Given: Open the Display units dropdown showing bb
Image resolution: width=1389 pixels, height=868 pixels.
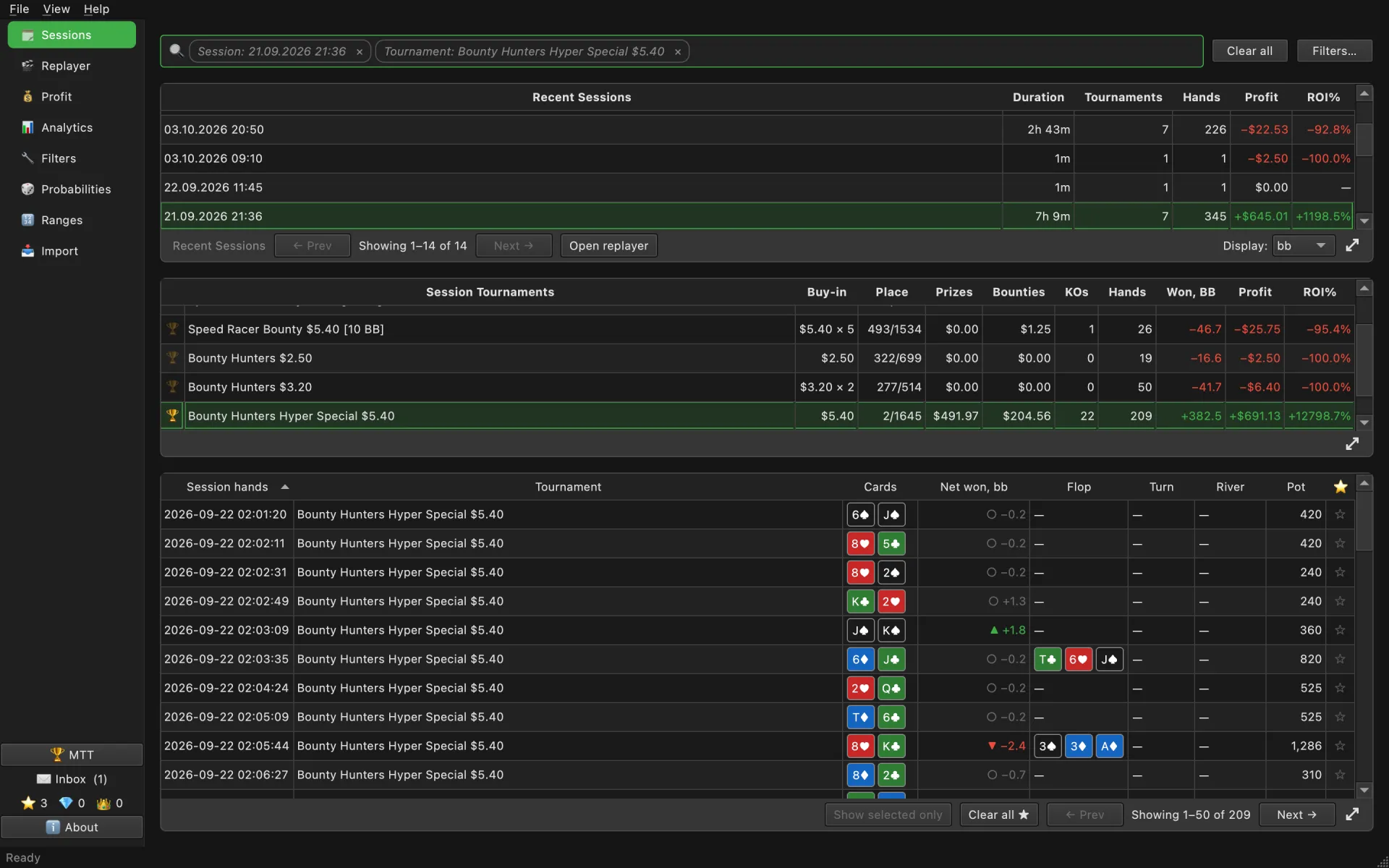Looking at the screenshot, I should click(x=1302, y=246).
